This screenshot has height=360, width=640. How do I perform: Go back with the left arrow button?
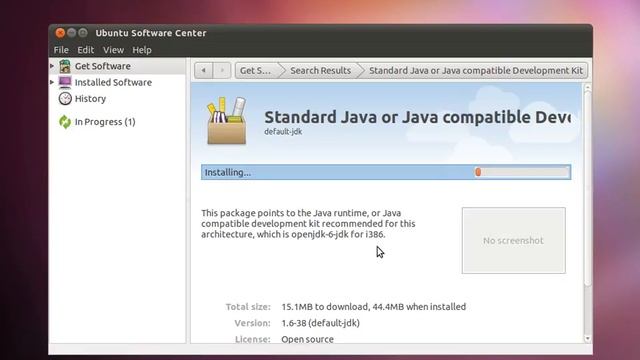204,70
